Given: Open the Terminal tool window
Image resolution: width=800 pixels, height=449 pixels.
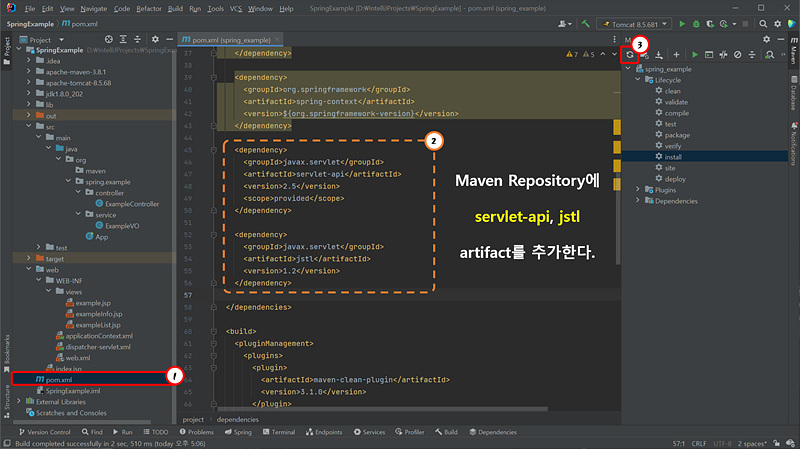Looking at the screenshot, I should pos(279,432).
